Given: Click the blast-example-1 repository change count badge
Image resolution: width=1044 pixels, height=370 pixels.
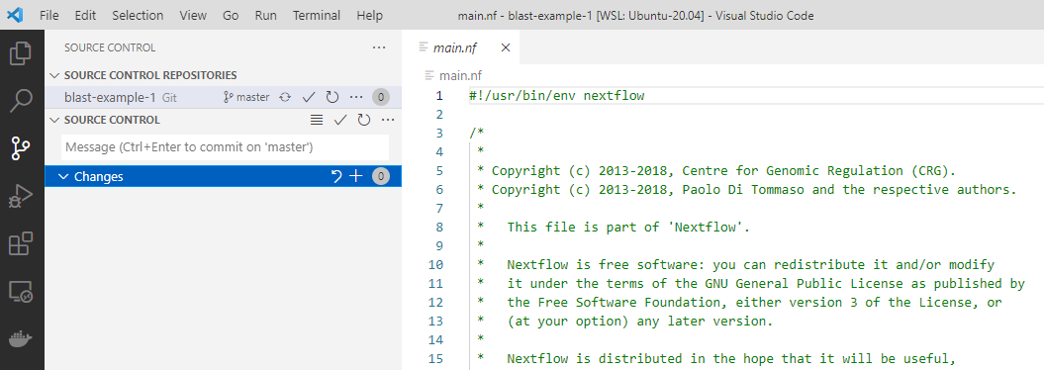Looking at the screenshot, I should coord(380,97).
